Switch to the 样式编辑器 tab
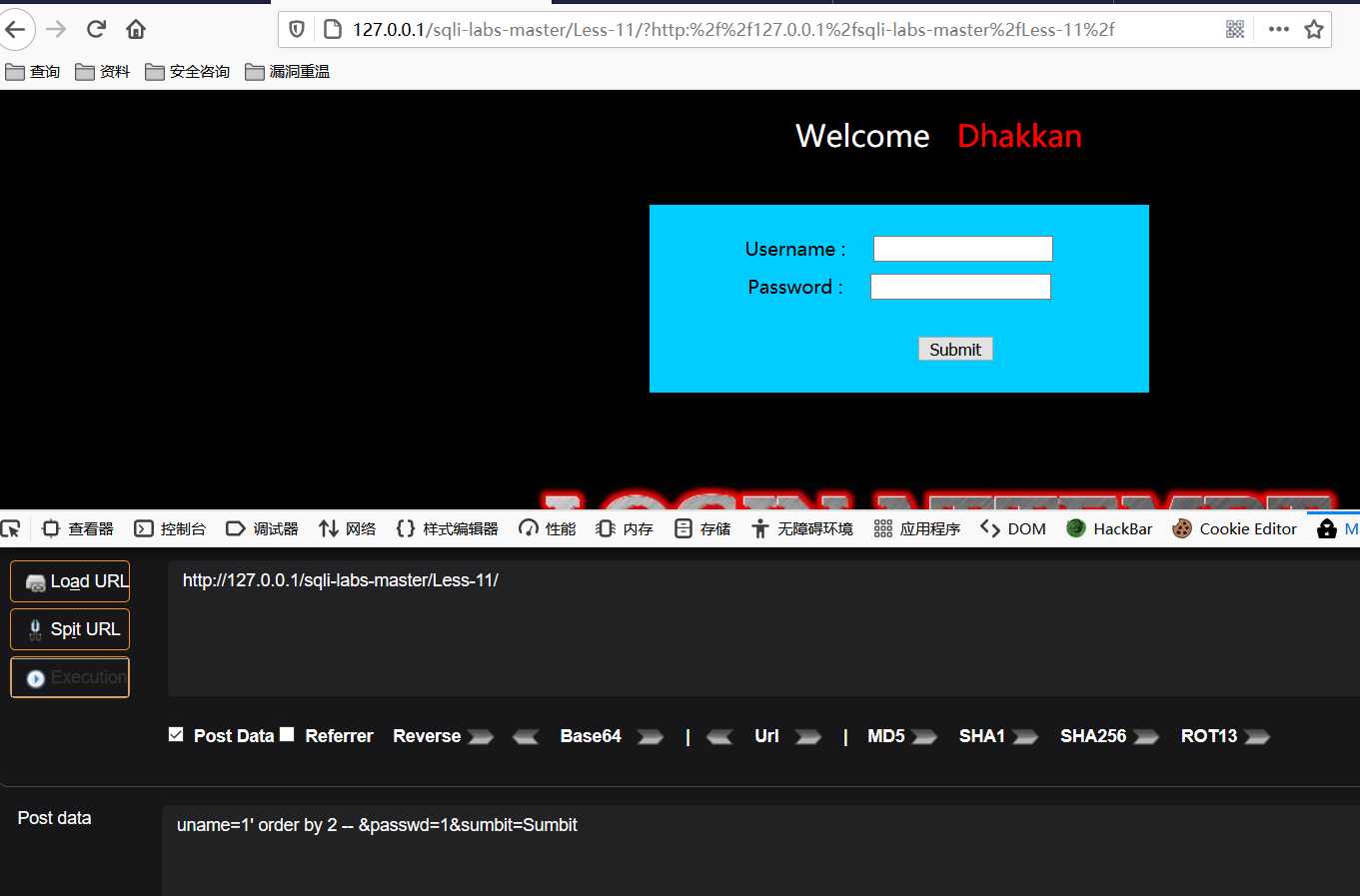The height and width of the screenshot is (896, 1360). 447,528
